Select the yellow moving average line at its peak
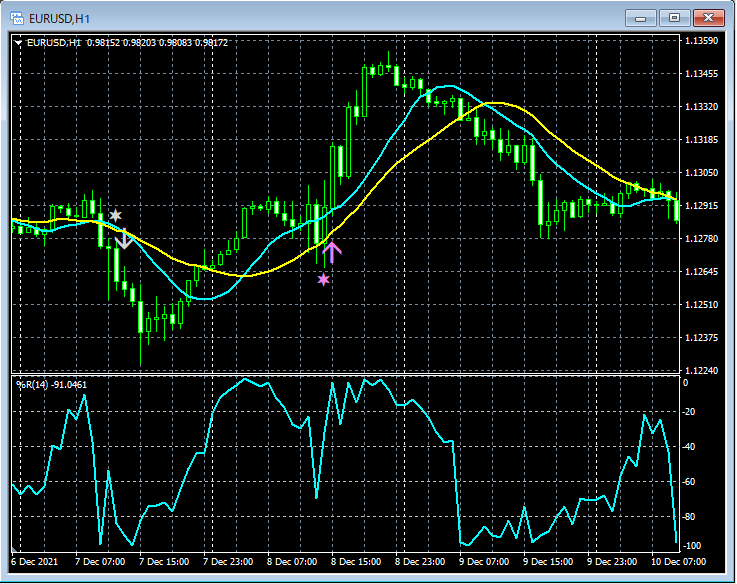Image resolution: width=737 pixels, height=584 pixels. pyautogui.click(x=494, y=103)
